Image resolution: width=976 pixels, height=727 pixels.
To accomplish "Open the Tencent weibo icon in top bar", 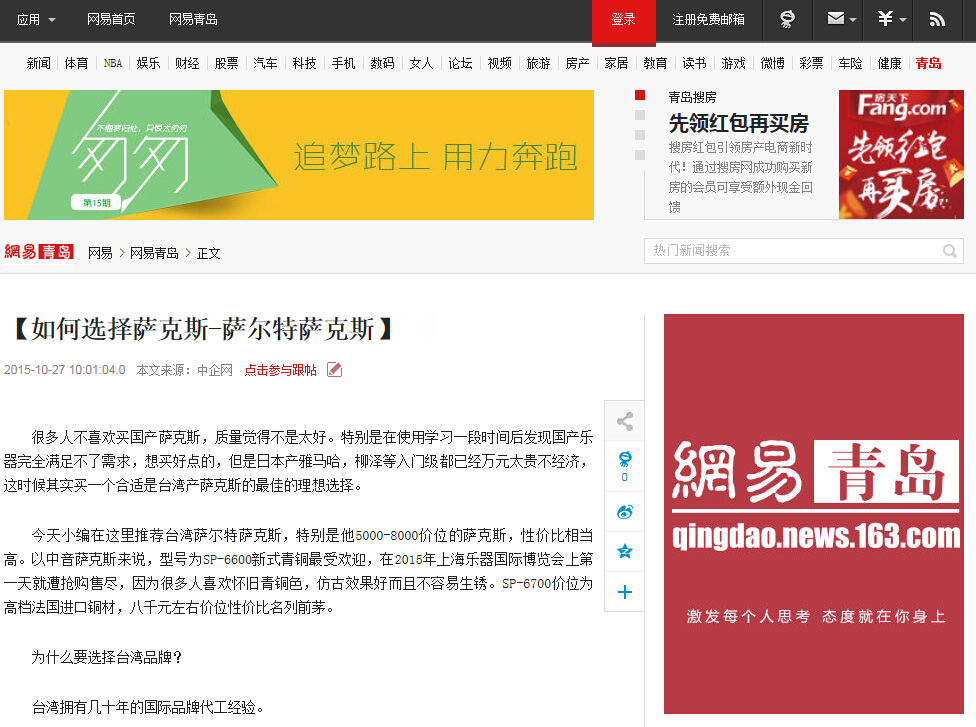I will click(x=787, y=19).
